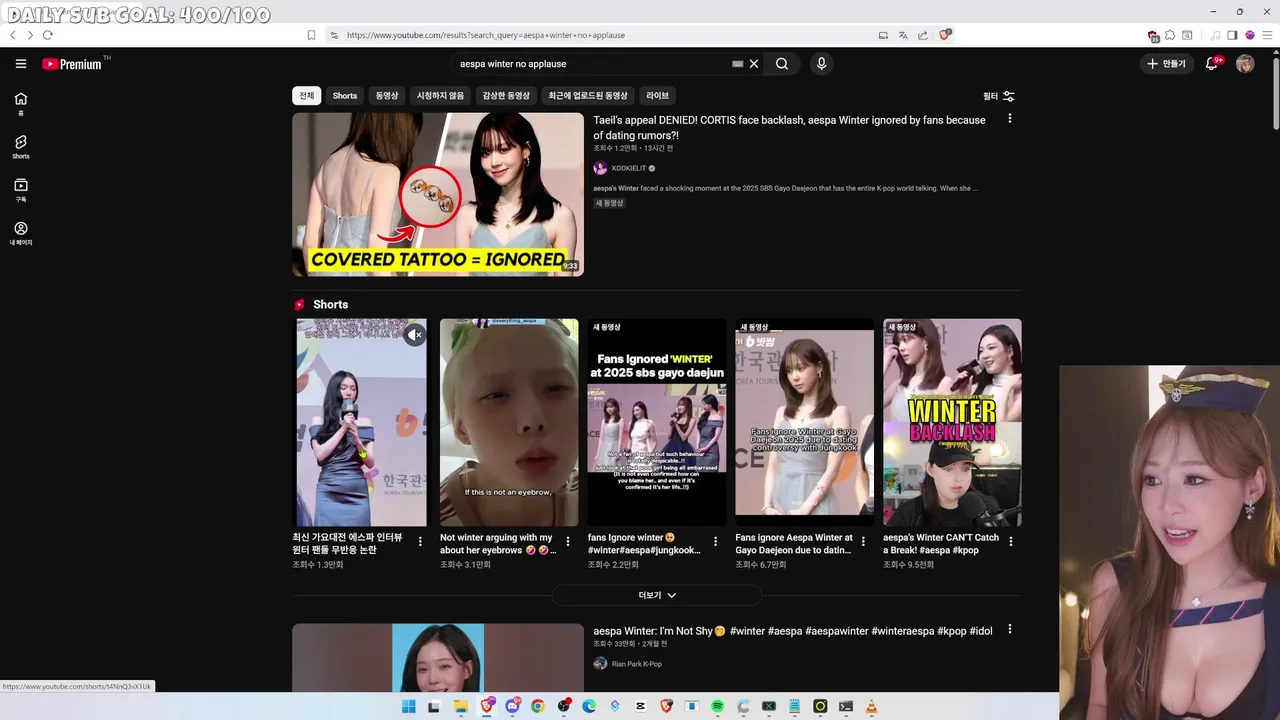Open the browser main hamburger menu
This screenshot has height=720, width=1280.
click(1267, 35)
